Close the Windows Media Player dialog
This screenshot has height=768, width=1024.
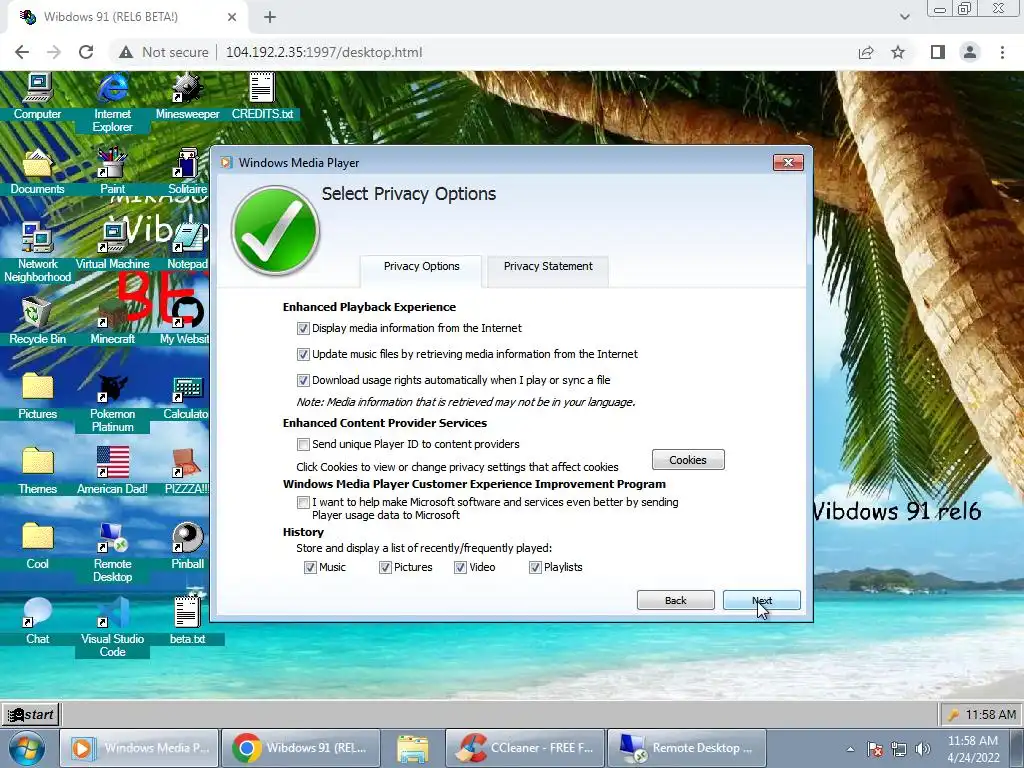788,163
